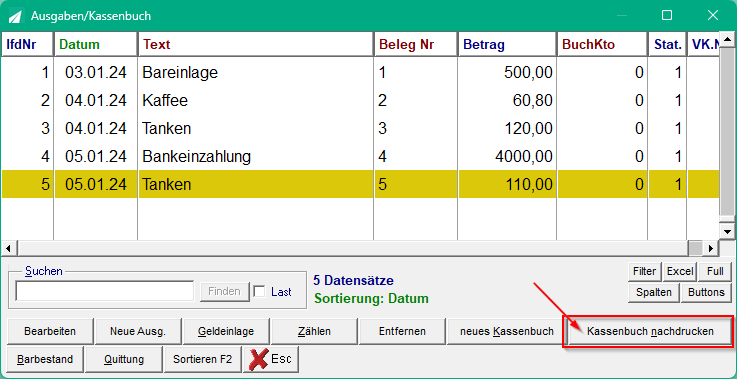Click date 04.01.24 in Kaffee row

(x=96, y=101)
